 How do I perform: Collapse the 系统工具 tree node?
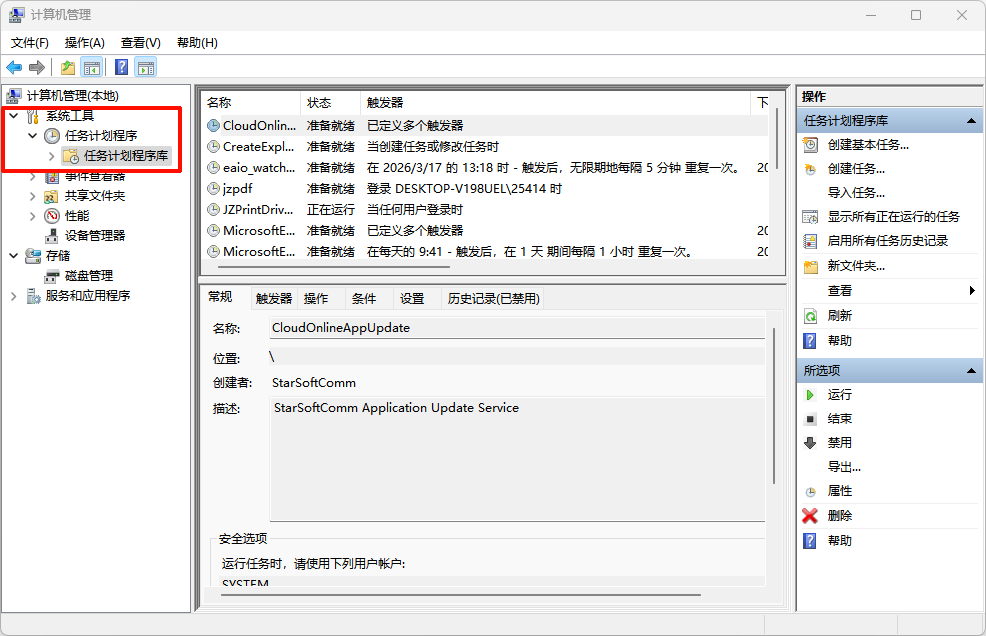click(x=13, y=116)
